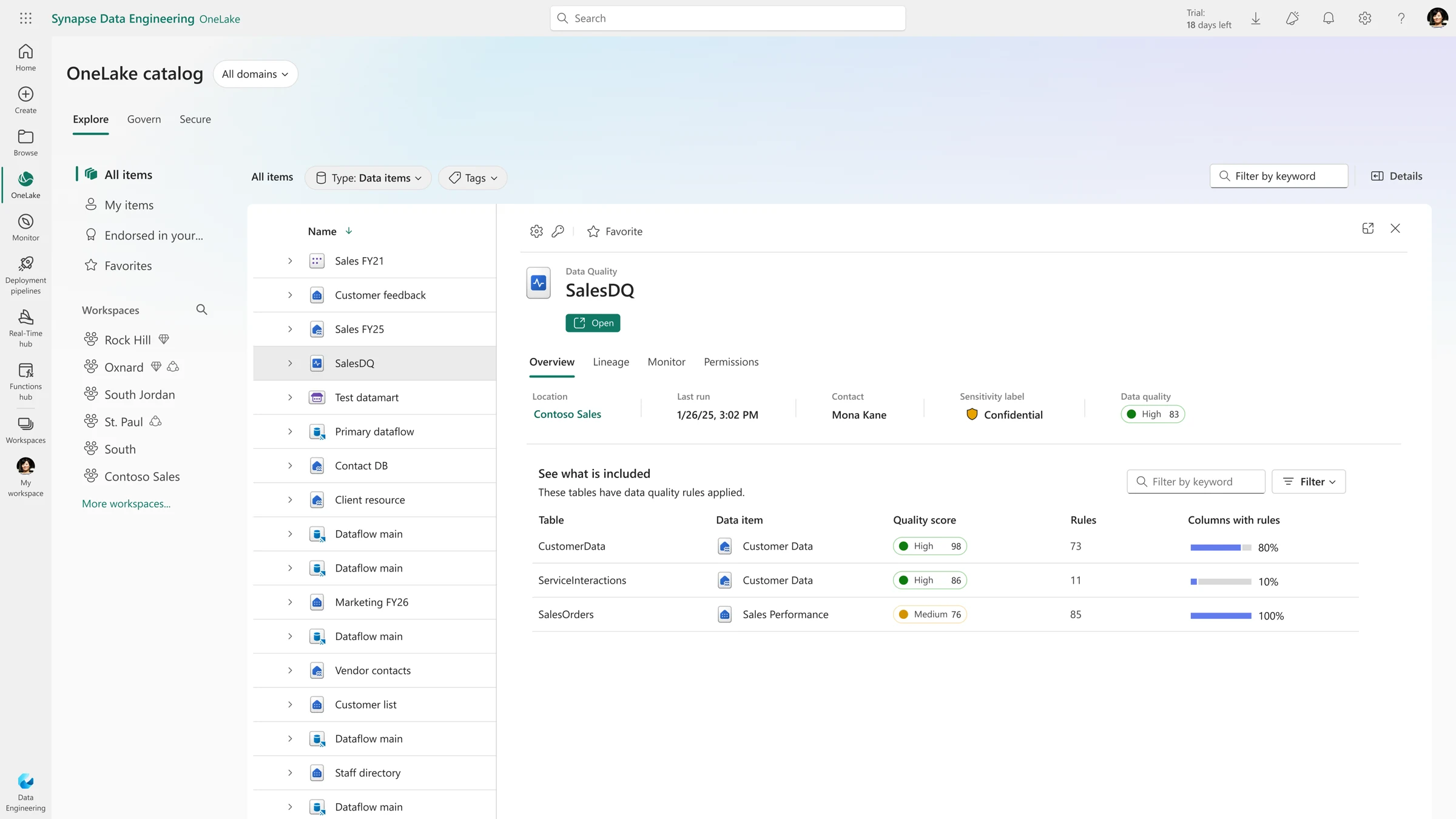
Task: Expand the Customer feedback row chevron
Action: coord(290,295)
